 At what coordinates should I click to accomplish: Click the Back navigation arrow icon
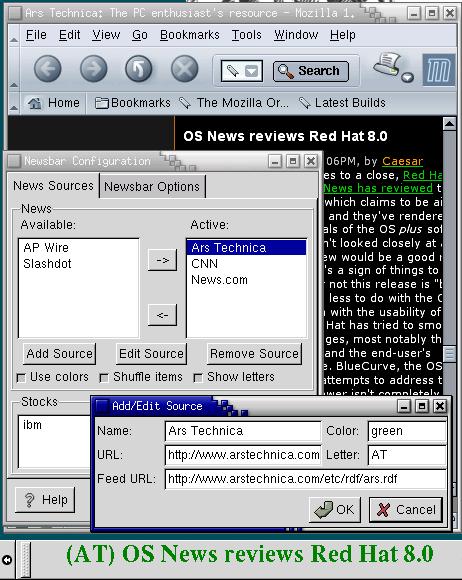coord(47,69)
